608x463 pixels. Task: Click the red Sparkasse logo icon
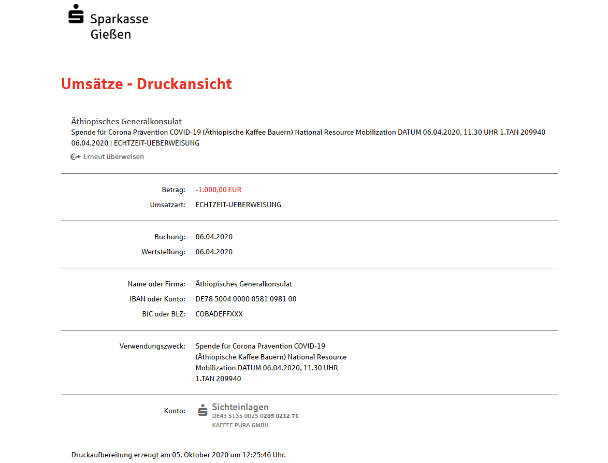pyautogui.click(x=76, y=16)
